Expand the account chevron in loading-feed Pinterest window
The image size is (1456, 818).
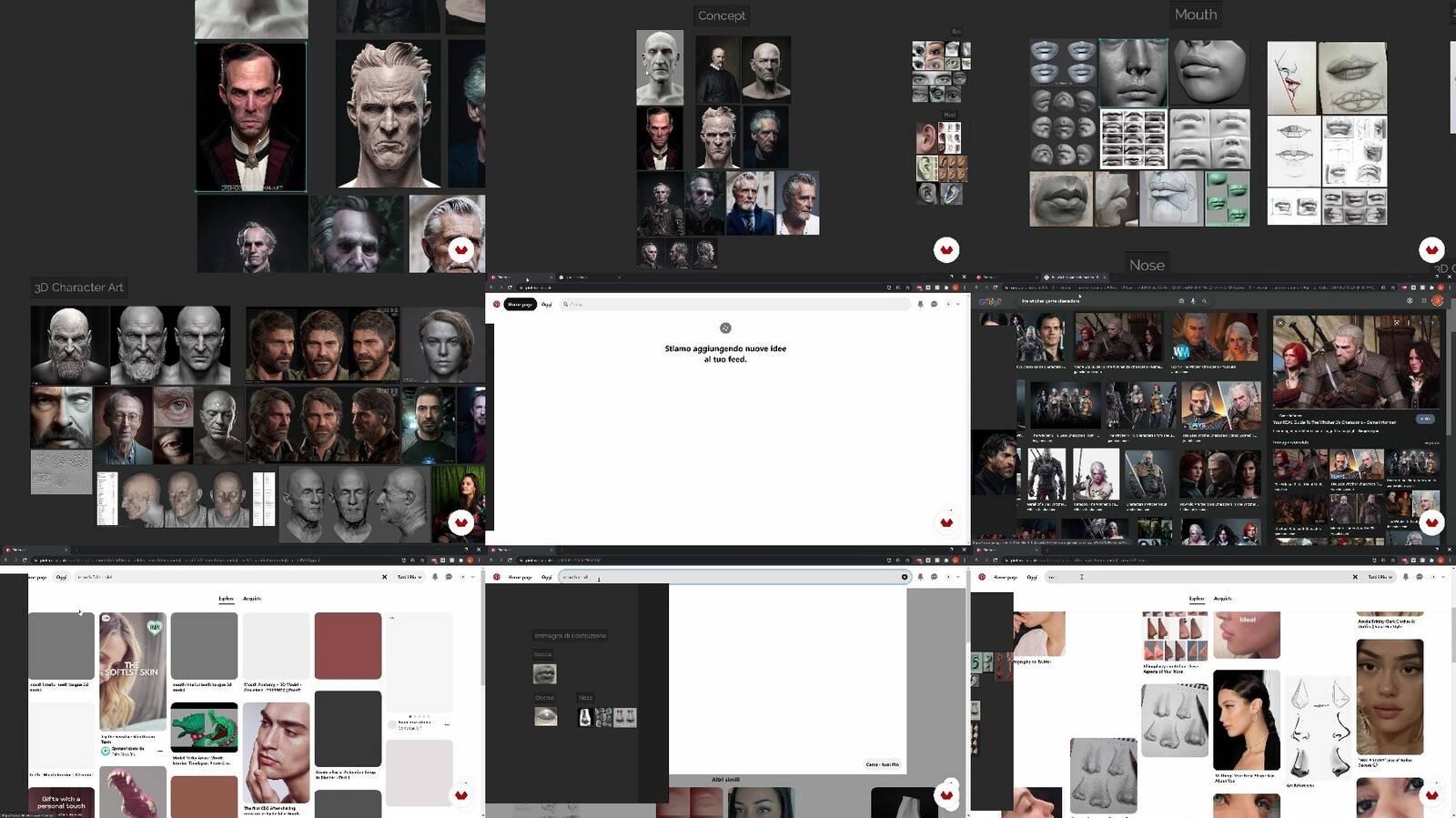coord(957,304)
